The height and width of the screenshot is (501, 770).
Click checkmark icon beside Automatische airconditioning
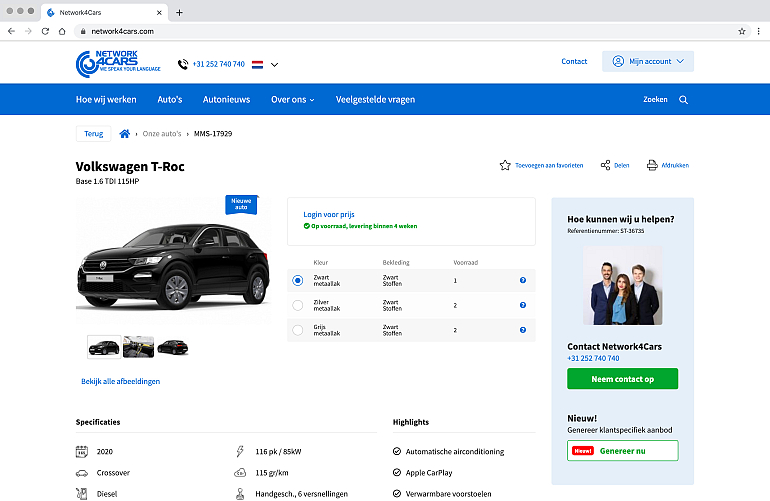(397, 451)
